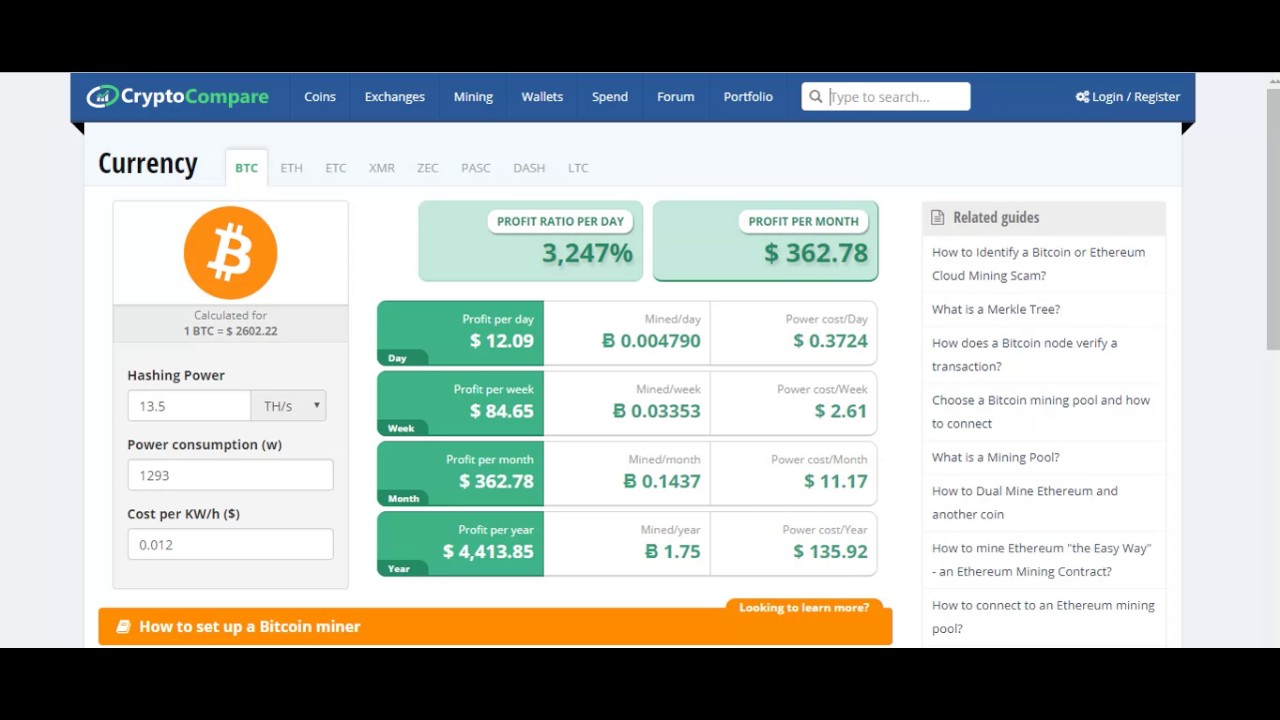Click the monthly profit $ 362.78 row cell

click(460, 473)
